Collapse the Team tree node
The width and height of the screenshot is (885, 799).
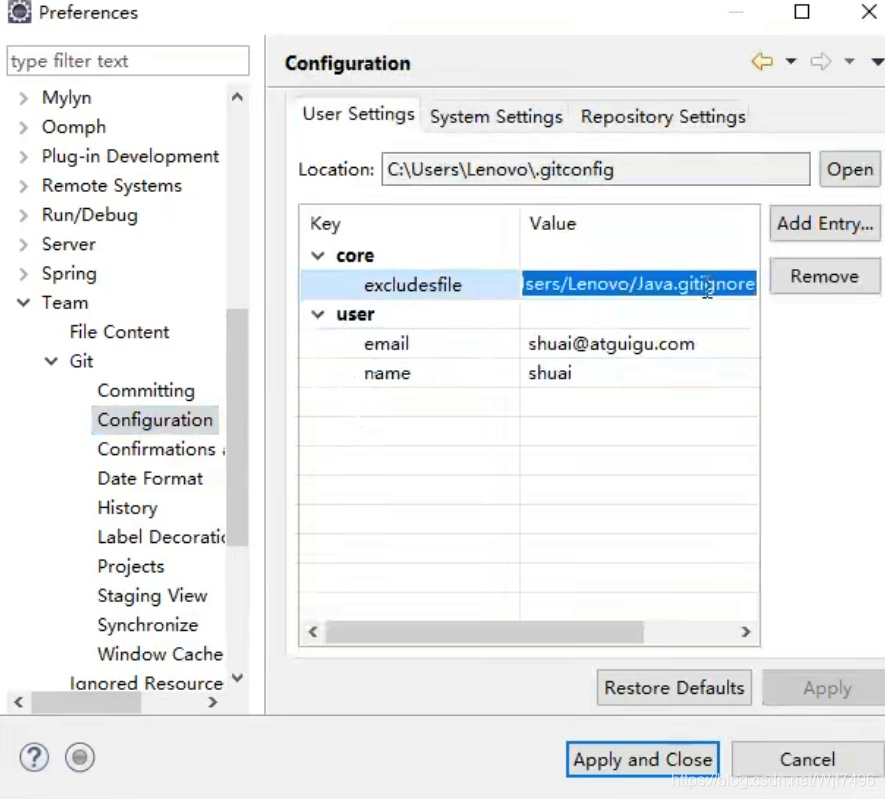[x=23, y=302]
